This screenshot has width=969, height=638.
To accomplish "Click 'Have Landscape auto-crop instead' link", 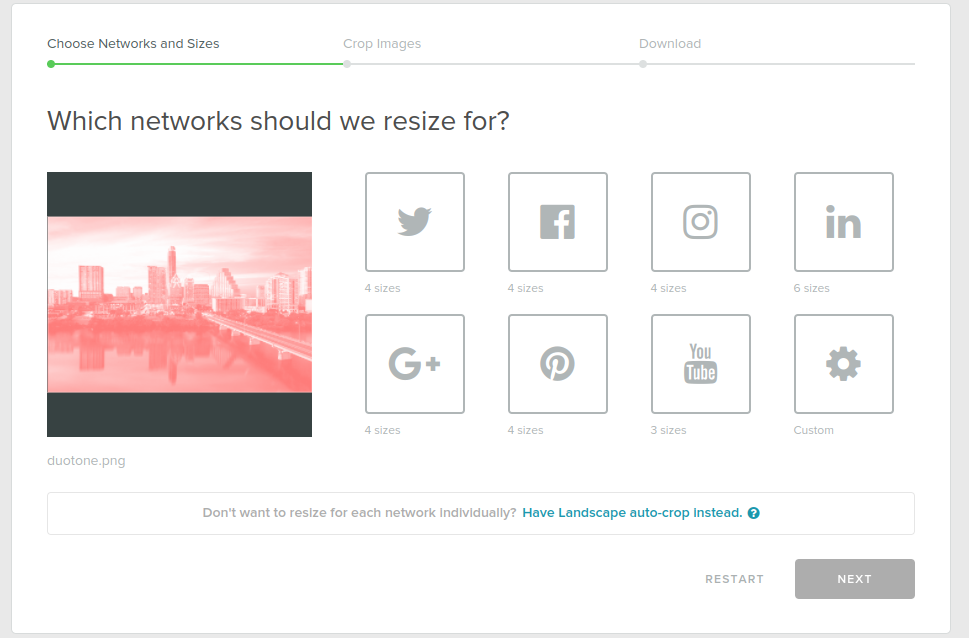I will click(632, 513).
